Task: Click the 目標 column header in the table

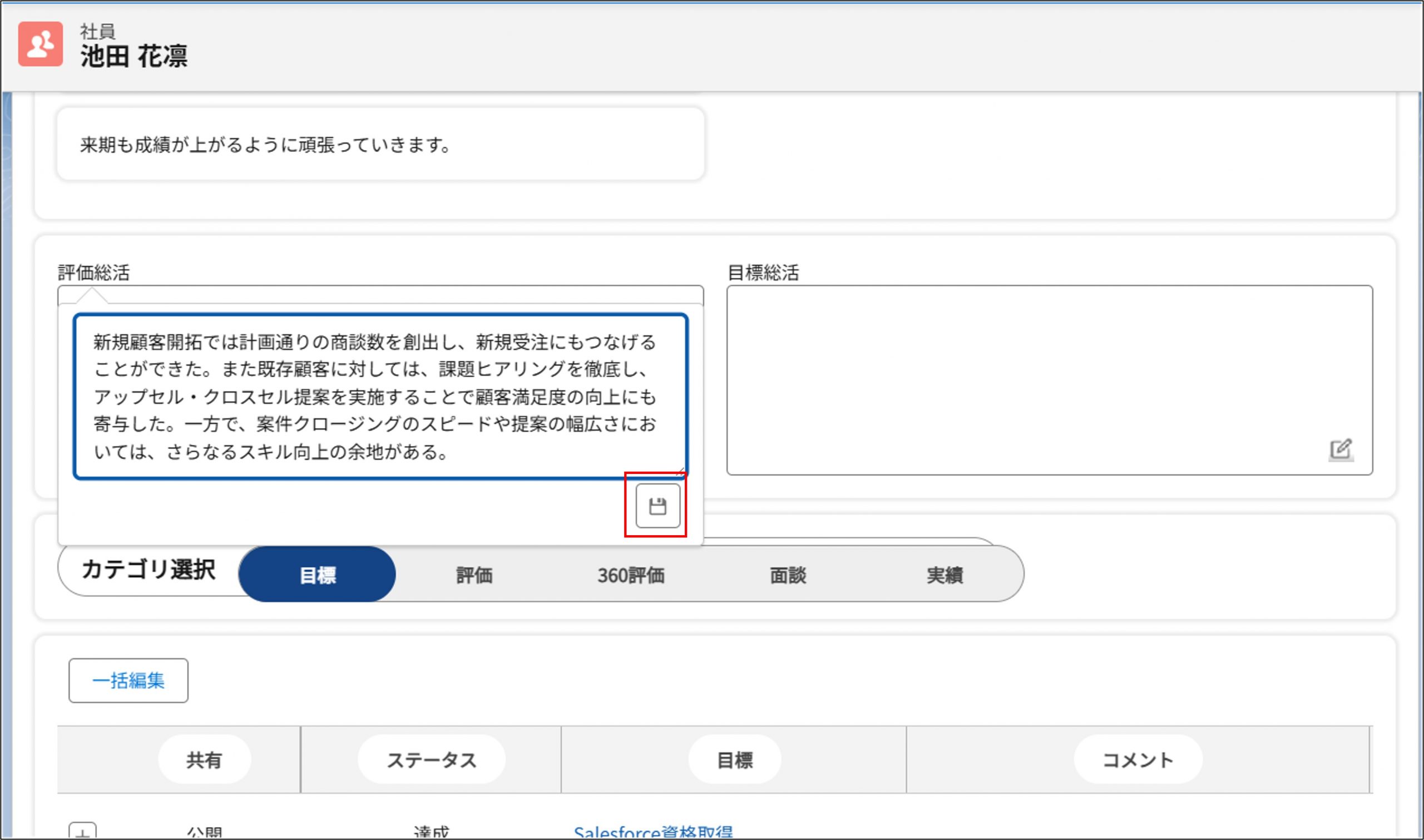Action: (x=734, y=760)
